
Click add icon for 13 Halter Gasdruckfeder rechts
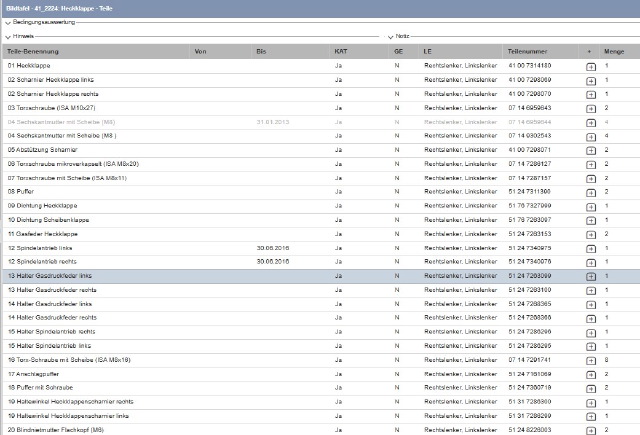click(591, 291)
